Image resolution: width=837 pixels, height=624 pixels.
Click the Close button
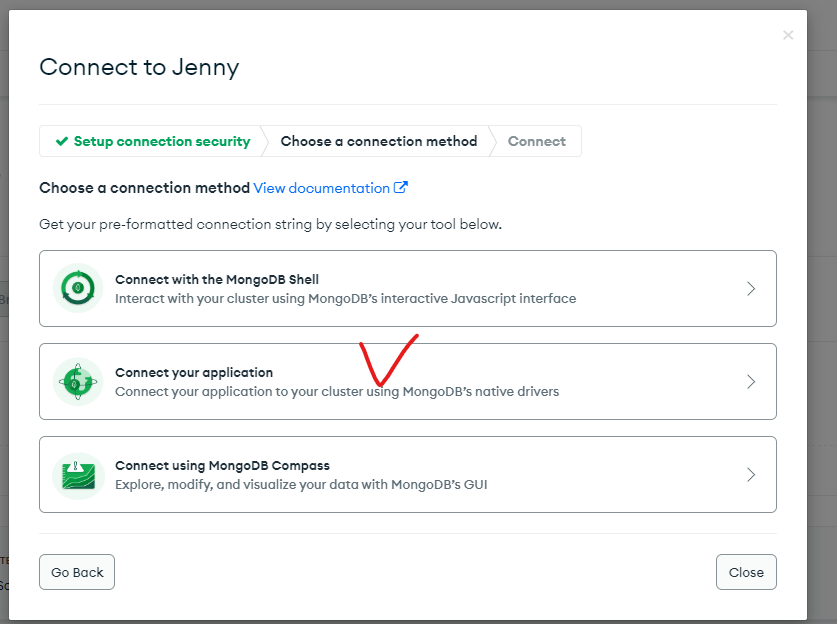coord(746,572)
